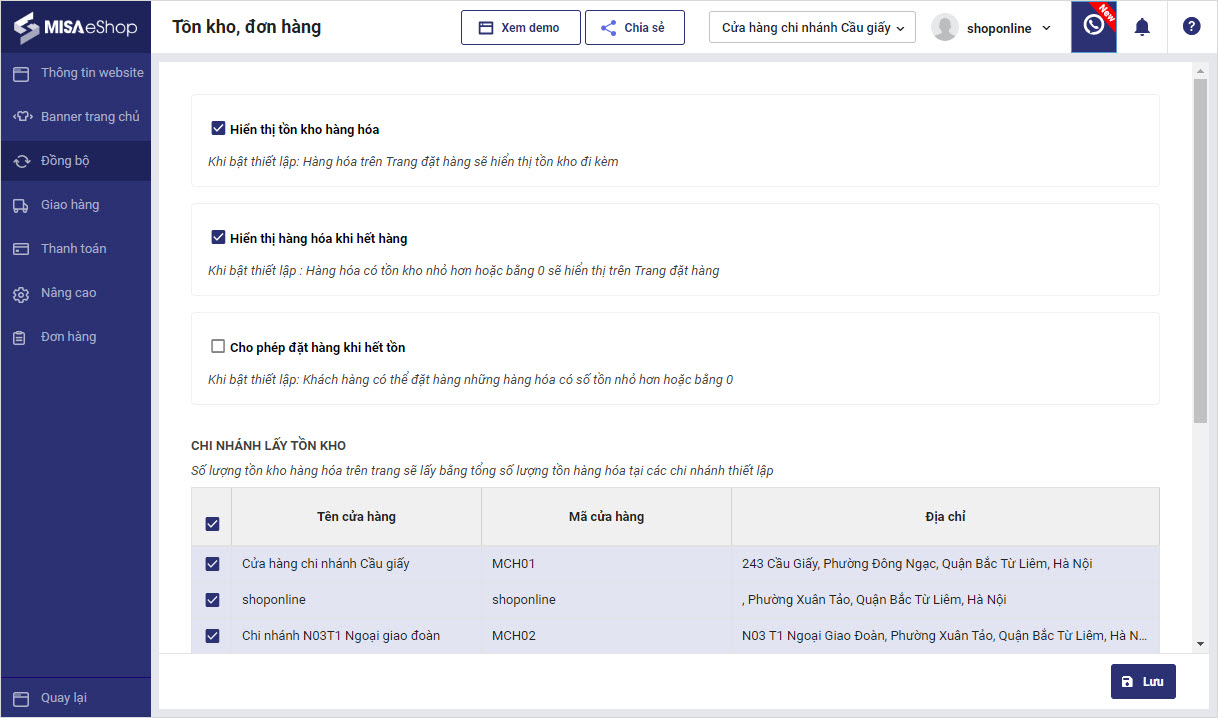
Task: Open Nâng cao settings in sidebar
Action: (x=68, y=293)
